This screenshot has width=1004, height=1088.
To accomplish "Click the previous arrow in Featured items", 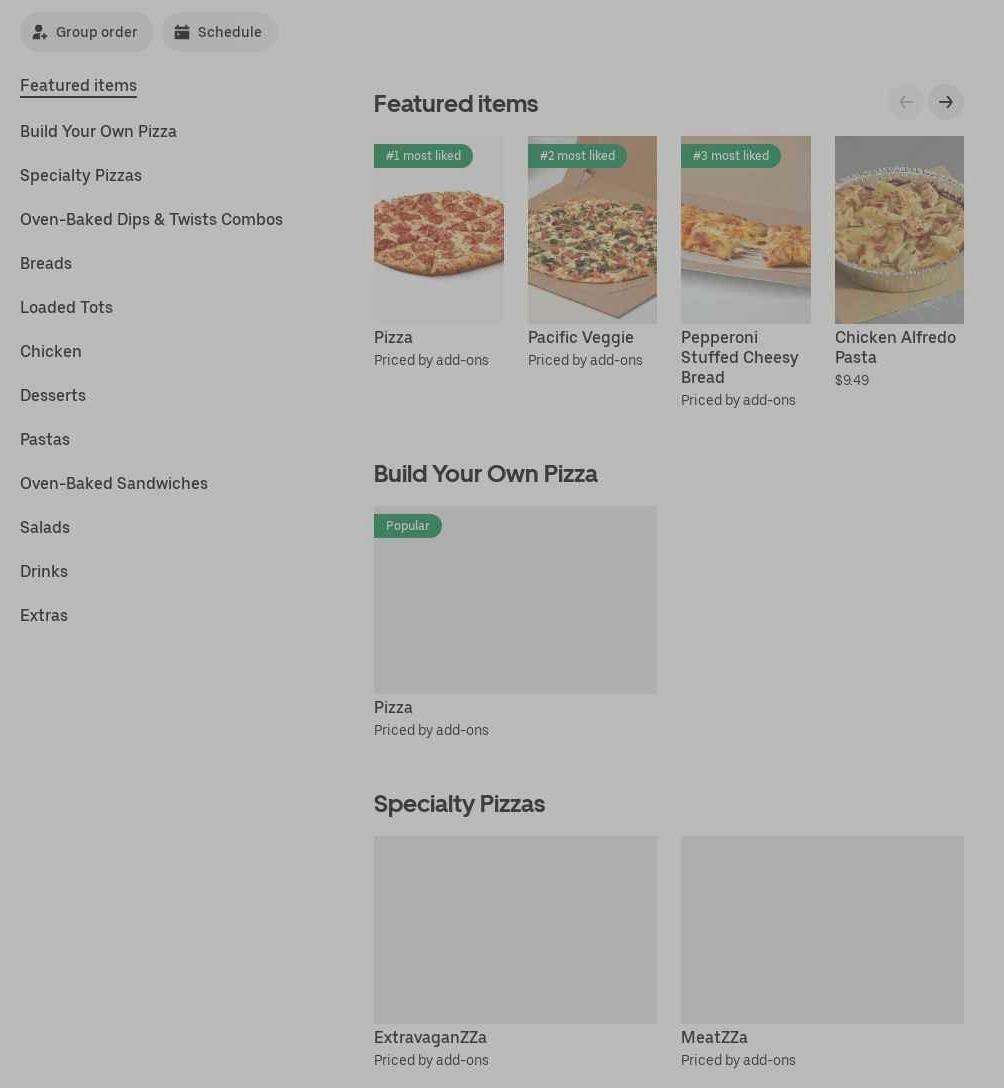I will pyautogui.click(x=905, y=102).
